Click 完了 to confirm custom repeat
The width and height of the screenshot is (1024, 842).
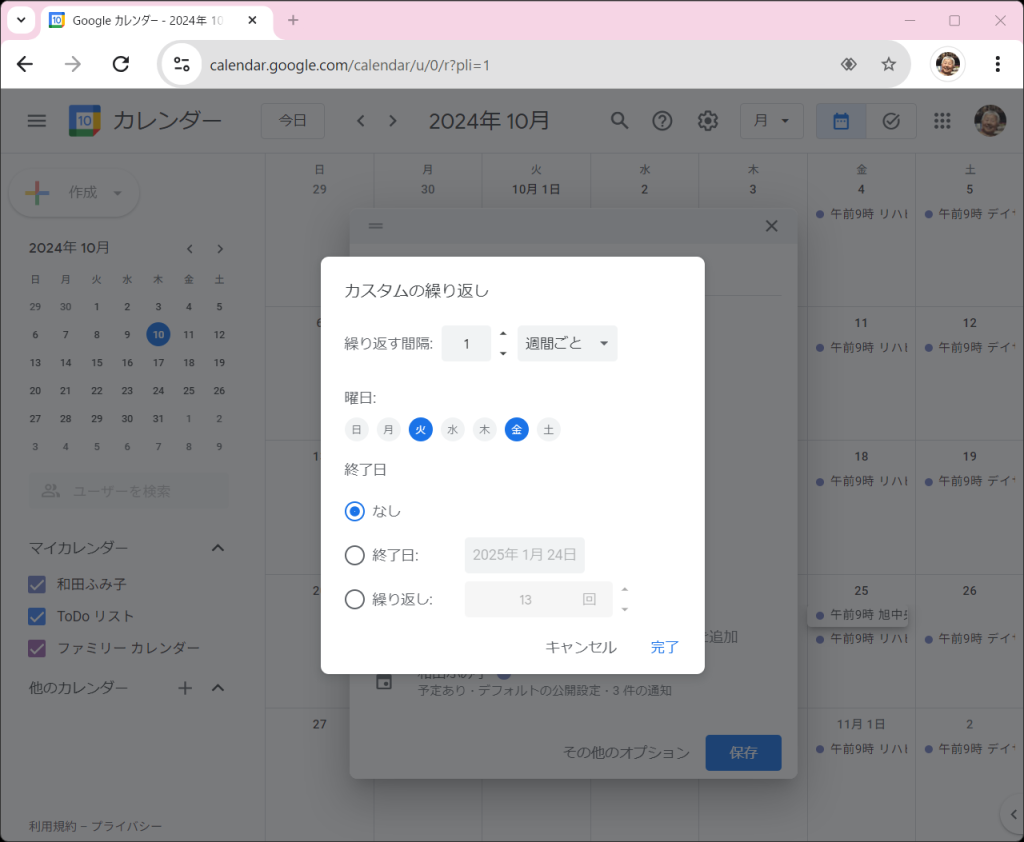pyautogui.click(x=665, y=647)
